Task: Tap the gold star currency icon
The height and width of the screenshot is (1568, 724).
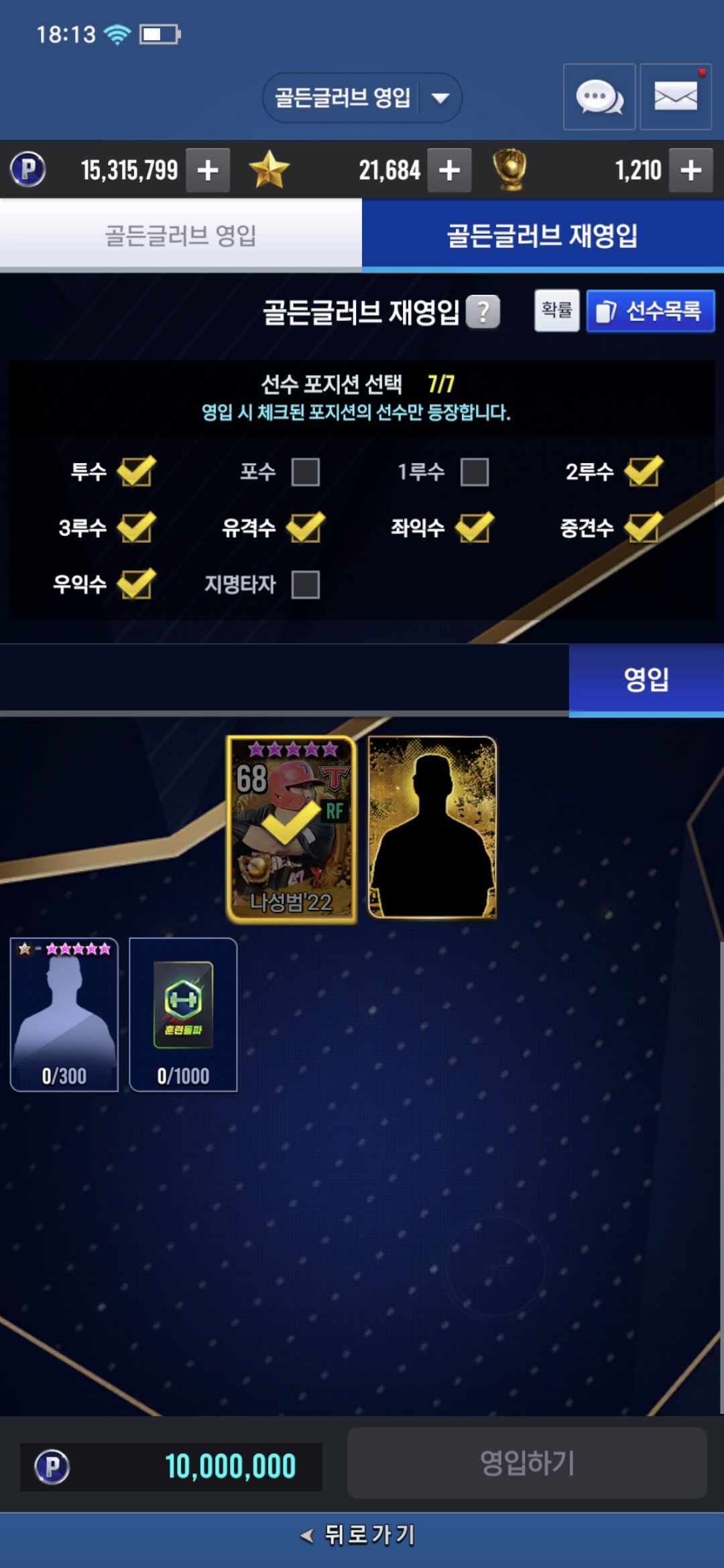Action: (269, 170)
